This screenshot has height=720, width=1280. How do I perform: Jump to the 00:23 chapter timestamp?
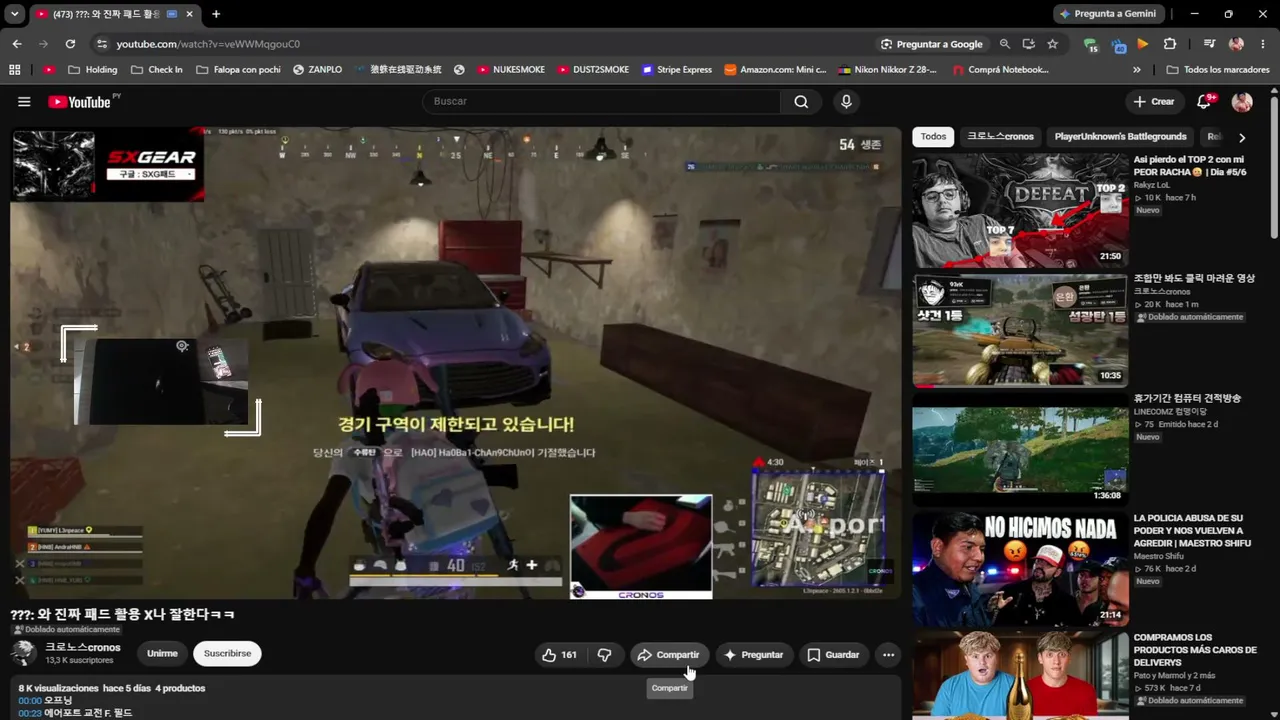(x=30, y=713)
